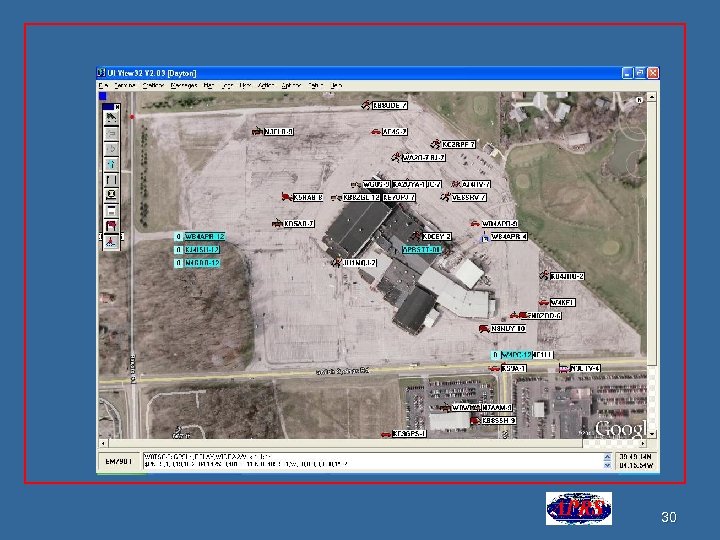Click the map horizontal scrollbar right arrow
Viewport: 720px width, 540px height.
coord(642,444)
